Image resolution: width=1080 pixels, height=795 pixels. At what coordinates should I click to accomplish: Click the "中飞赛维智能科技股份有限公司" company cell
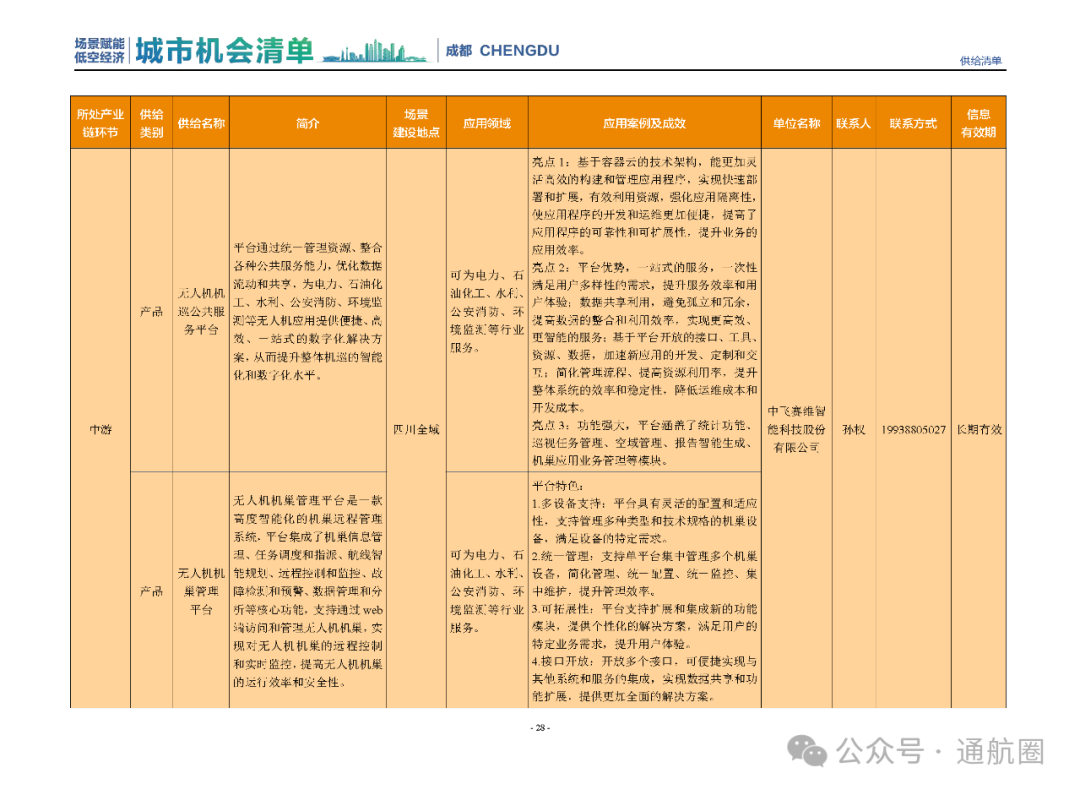(x=797, y=429)
